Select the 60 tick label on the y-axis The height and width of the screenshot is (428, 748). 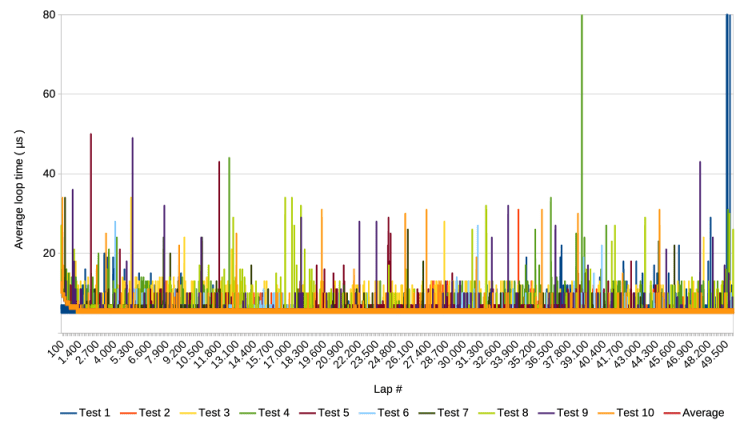49,94
